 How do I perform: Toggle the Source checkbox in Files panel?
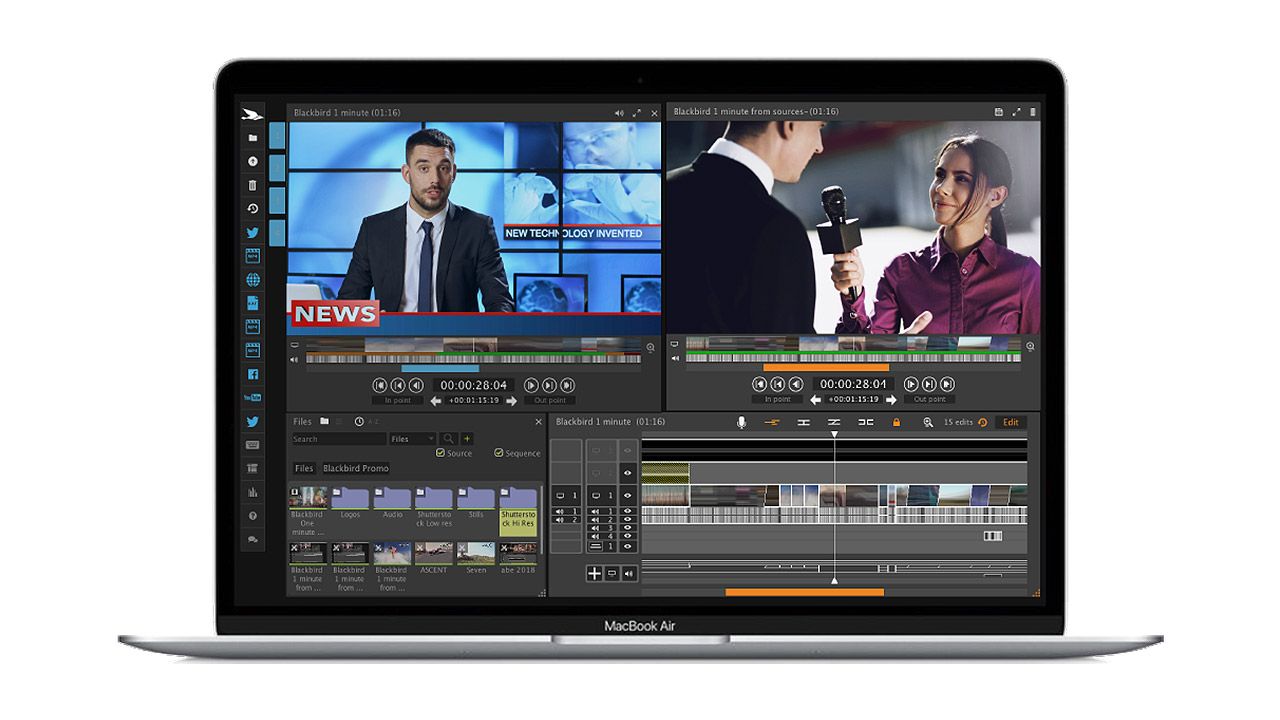tap(441, 453)
